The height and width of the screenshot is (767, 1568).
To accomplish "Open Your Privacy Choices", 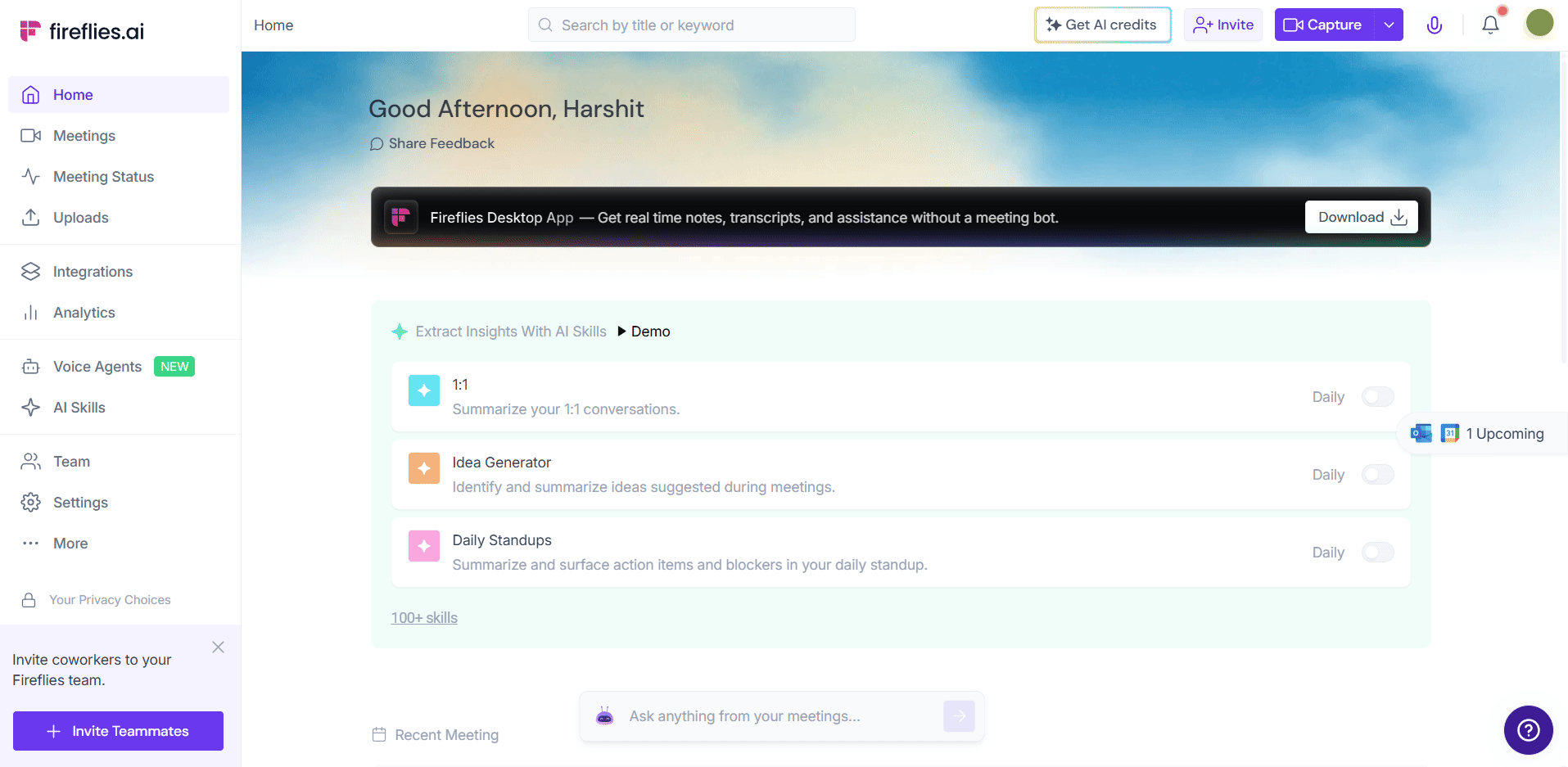I will click(x=97, y=600).
